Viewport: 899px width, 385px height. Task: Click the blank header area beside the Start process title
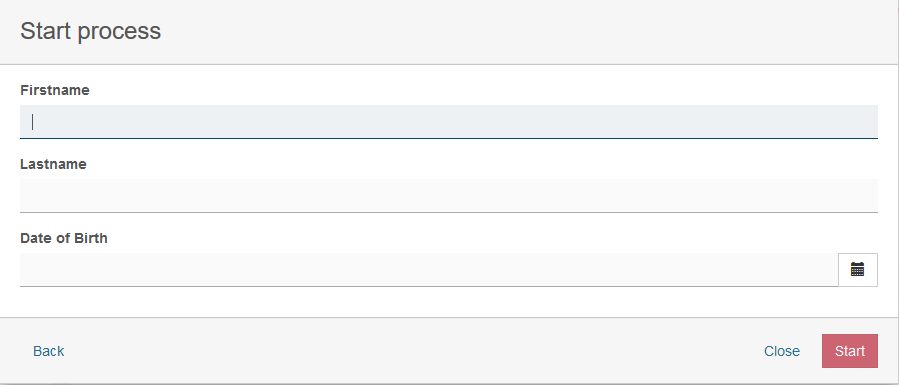pyautogui.click(x=516, y=32)
